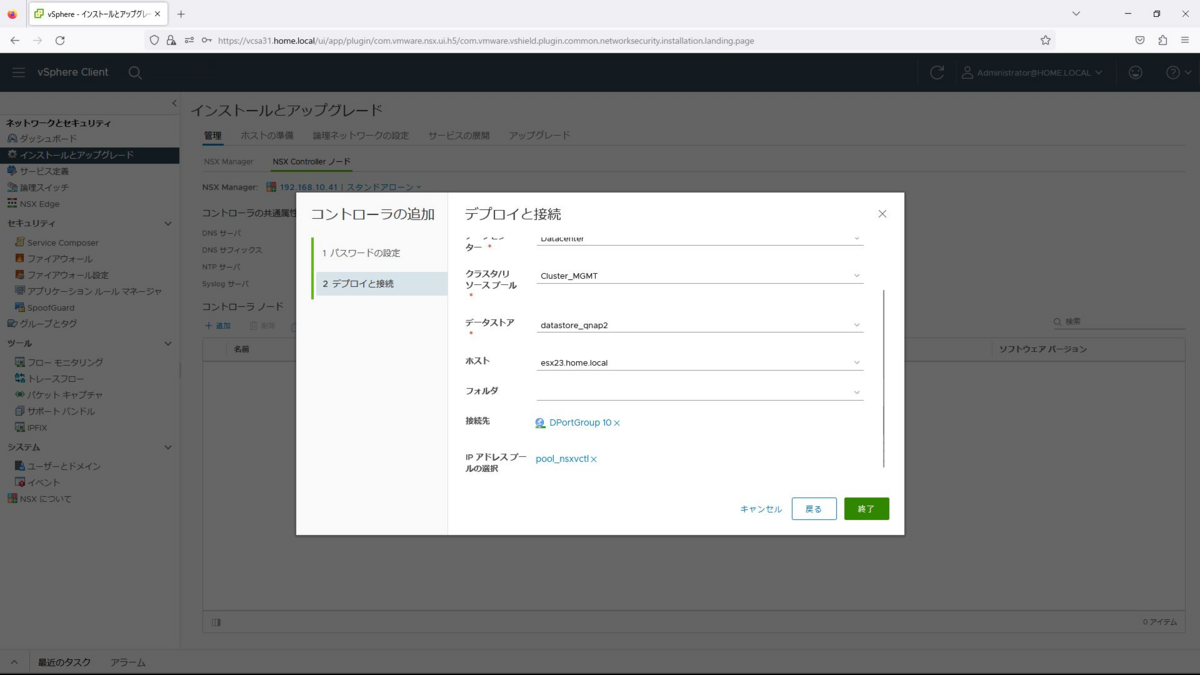Switch to Host Preparation tab
The image size is (1200, 675).
(x=267, y=135)
